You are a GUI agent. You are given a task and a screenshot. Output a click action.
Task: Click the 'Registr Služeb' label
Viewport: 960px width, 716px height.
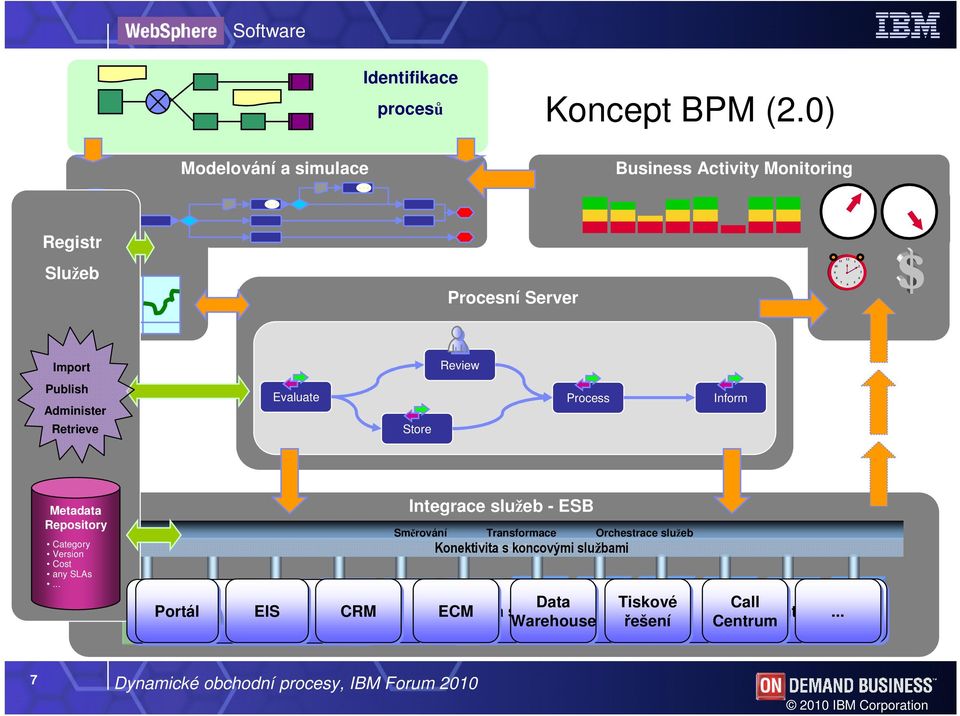point(72,257)
